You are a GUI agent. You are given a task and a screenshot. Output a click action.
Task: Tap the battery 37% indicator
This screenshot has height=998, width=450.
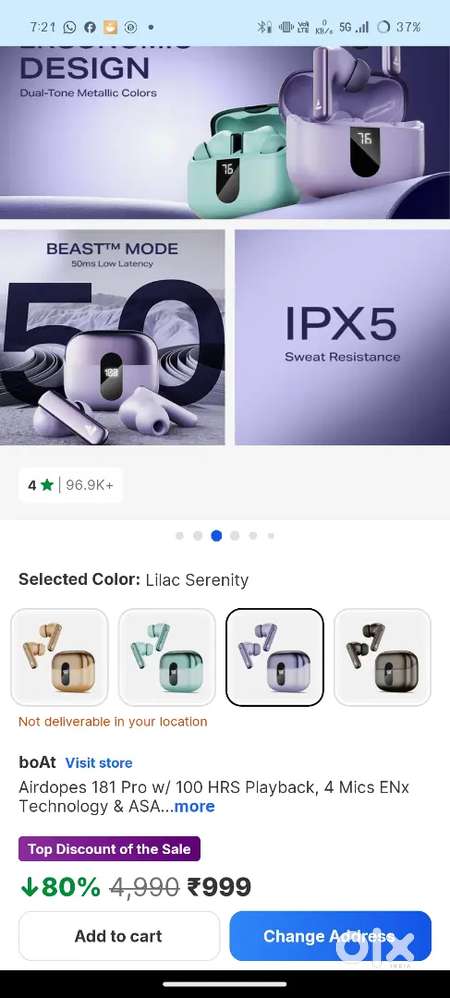tap(398, 27)
